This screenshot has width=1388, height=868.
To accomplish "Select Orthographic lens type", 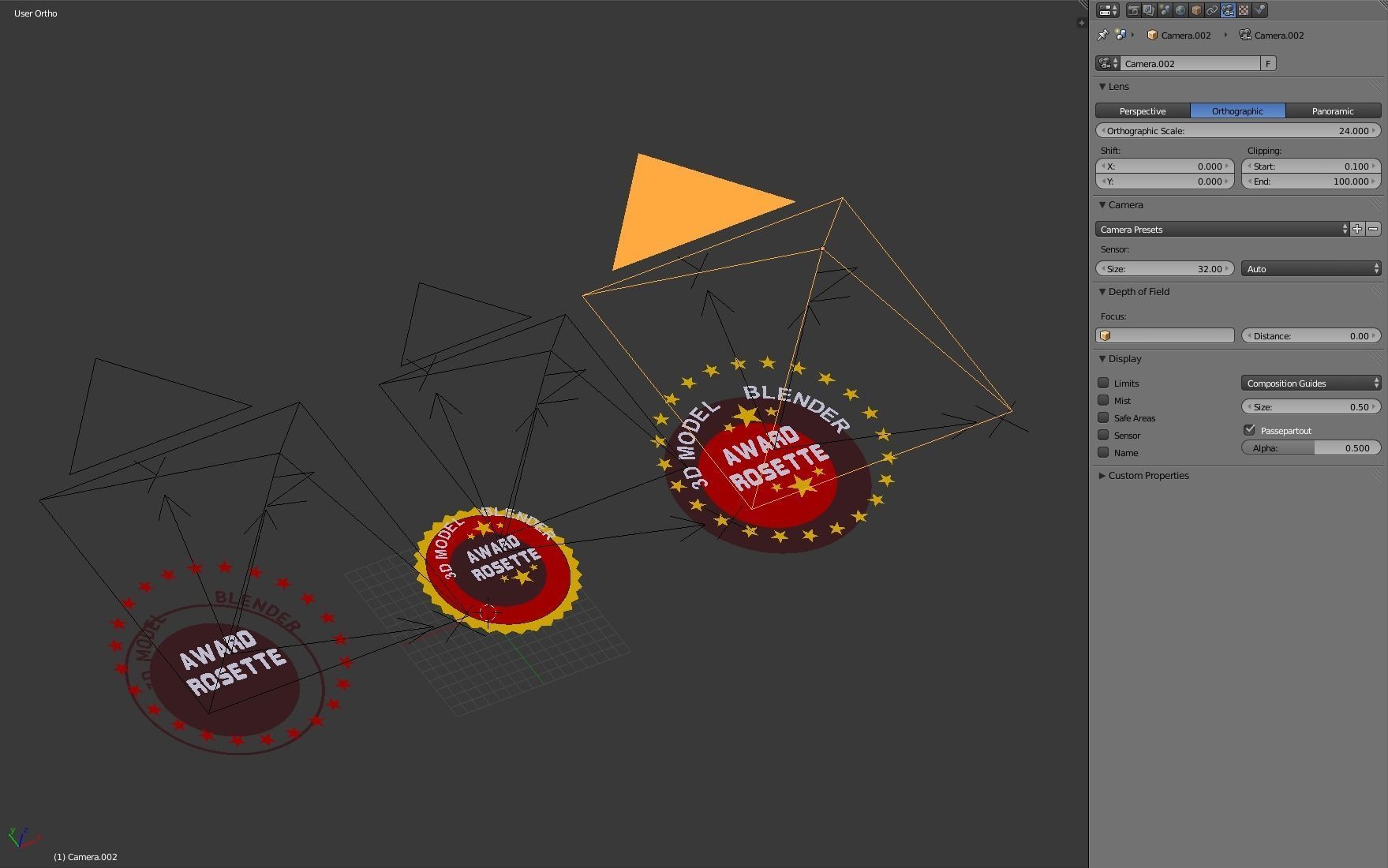I will click(x=1237, y=110).
